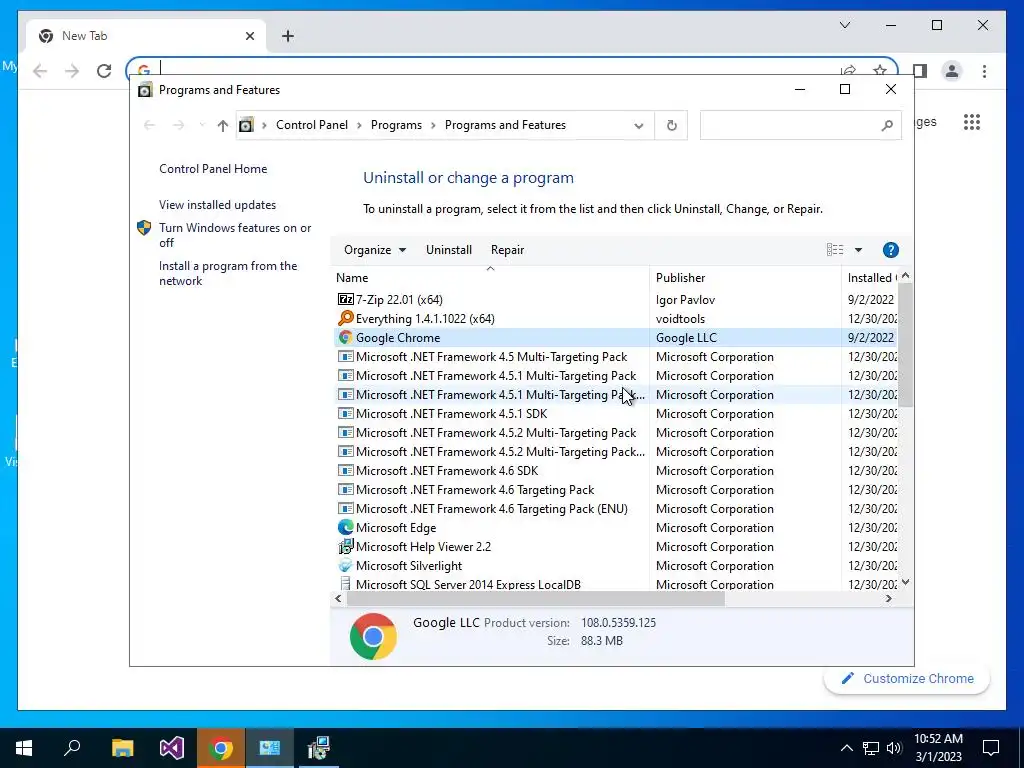This screenshot has width=1024, height=768.
Task: Show hidden system tray icons
Action: (846, 748)
